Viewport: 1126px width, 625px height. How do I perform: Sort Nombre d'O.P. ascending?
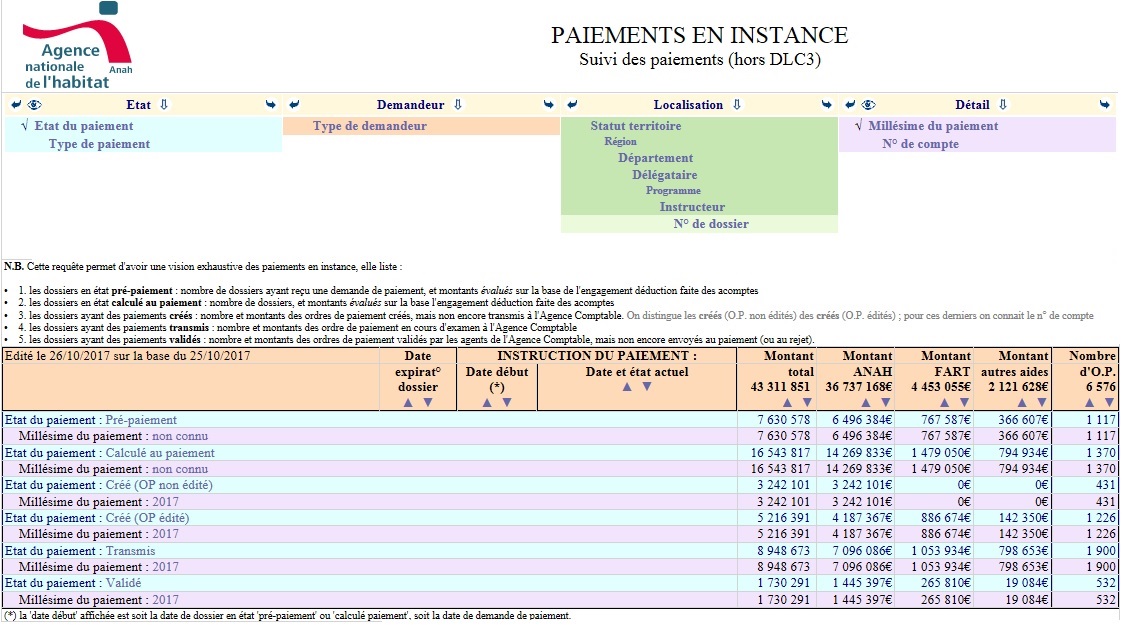[1089, 403]
